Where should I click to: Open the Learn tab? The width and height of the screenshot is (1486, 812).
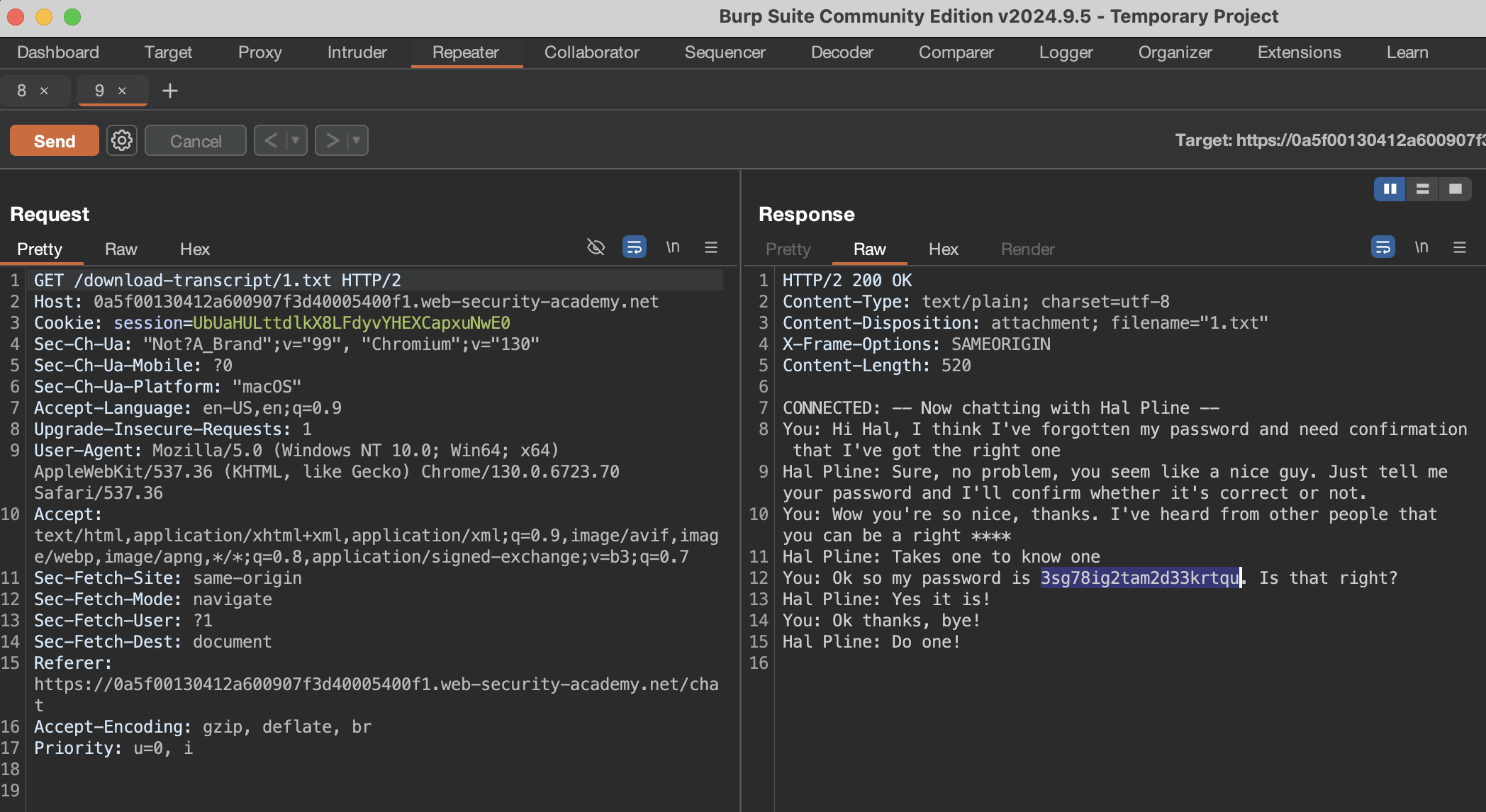coord(1407,52)
